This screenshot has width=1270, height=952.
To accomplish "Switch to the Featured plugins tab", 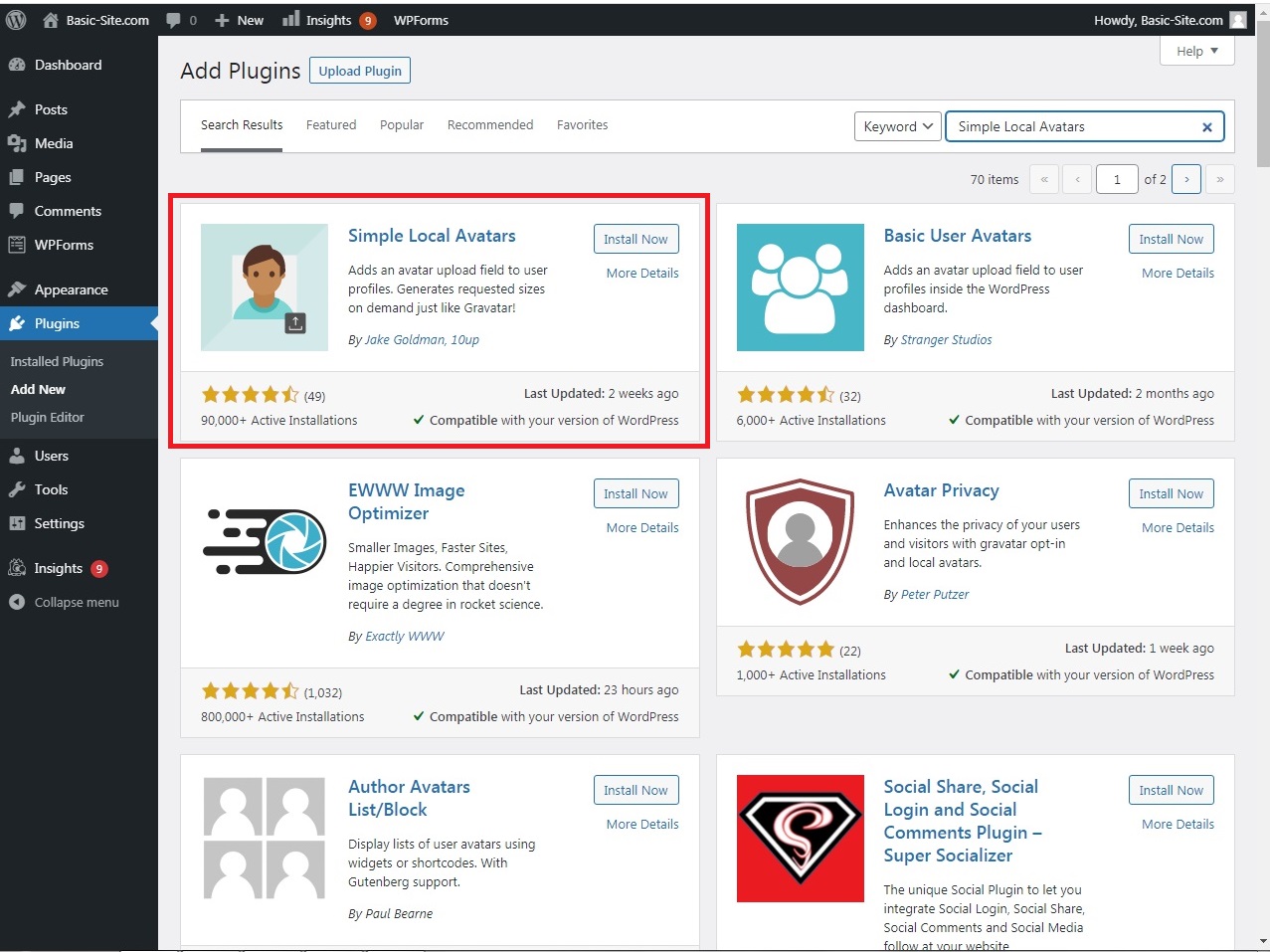I will pyautogui.click(x=331, y=125).
